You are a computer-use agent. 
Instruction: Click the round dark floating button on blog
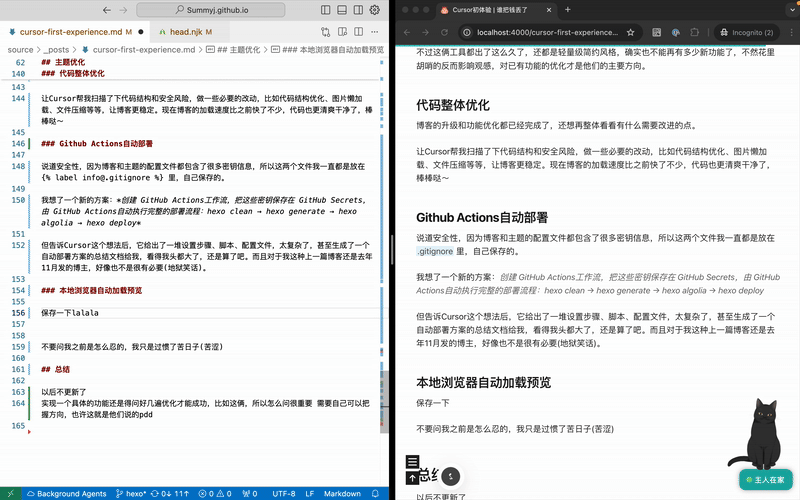[x=451, y=477]
